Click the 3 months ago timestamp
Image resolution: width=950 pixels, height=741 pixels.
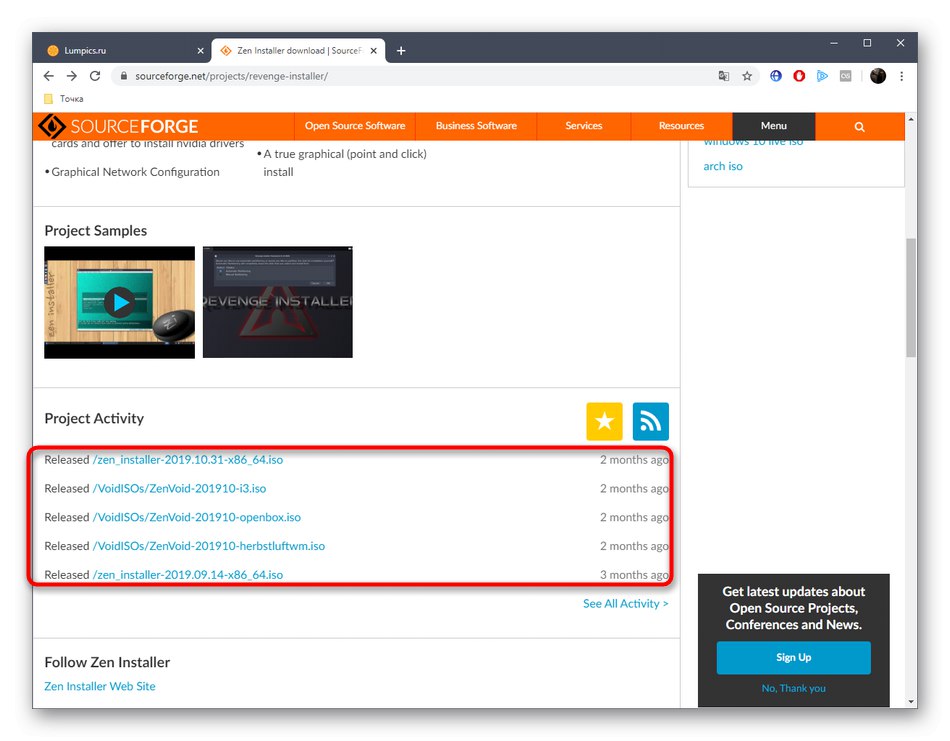[x=634, y=575]
